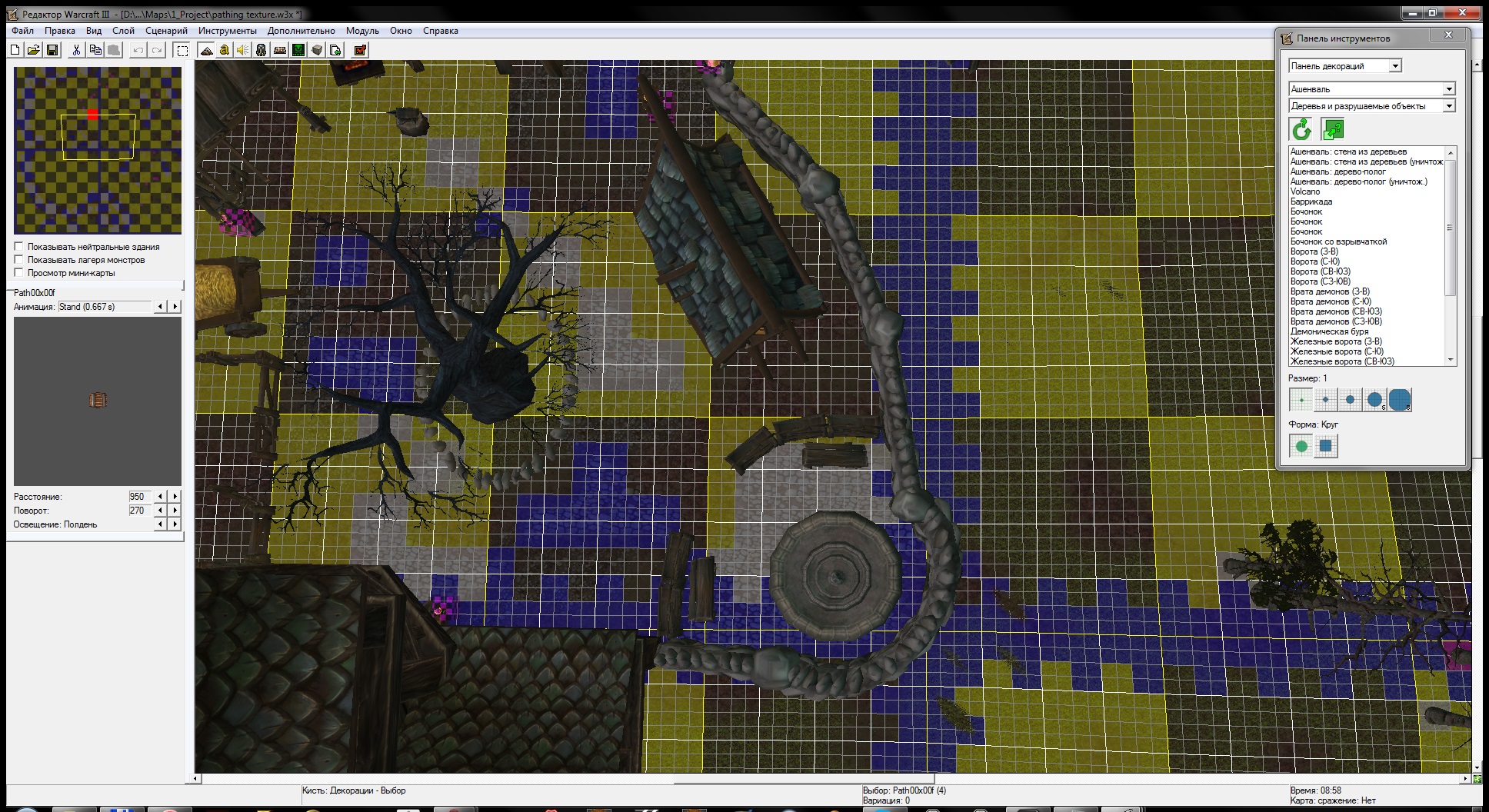Enable Показывать лагеря монстров checkbox

(x=18, y=260)
